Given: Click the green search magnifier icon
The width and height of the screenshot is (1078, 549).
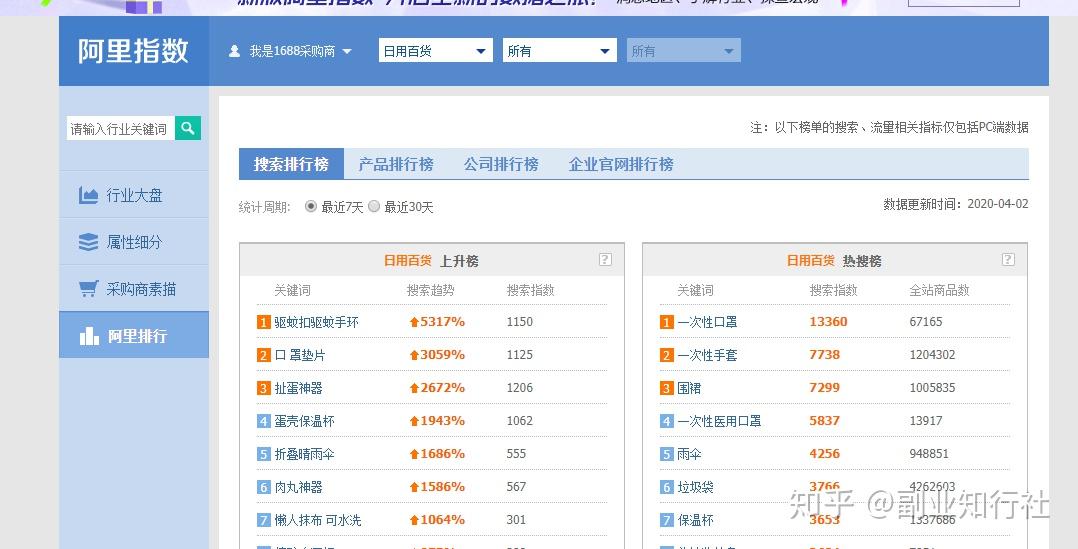Looking at the screenshot, I should [x=188, y=128].
